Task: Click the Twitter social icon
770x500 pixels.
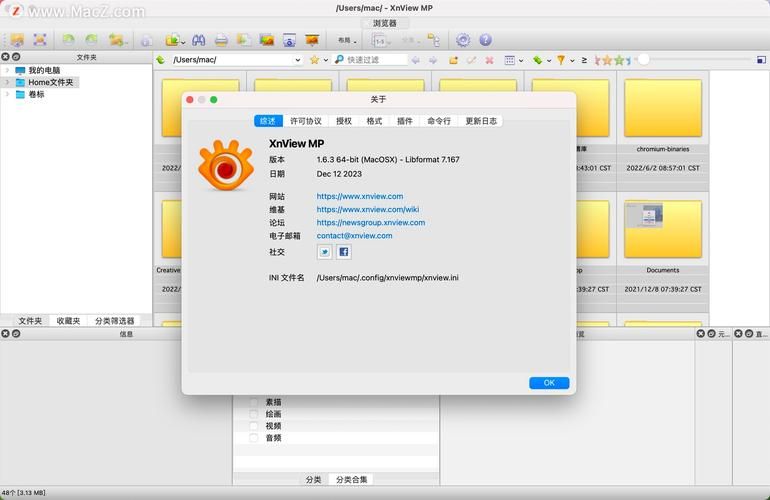Action: (x=325, y=252)
